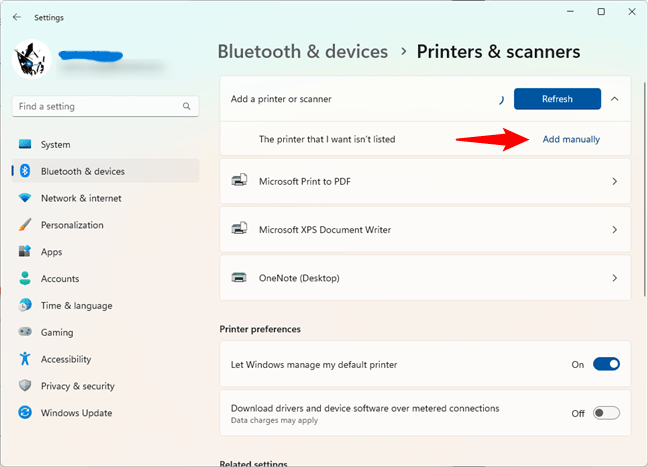Collapse the Add a printer section

(x=615, y=99)
